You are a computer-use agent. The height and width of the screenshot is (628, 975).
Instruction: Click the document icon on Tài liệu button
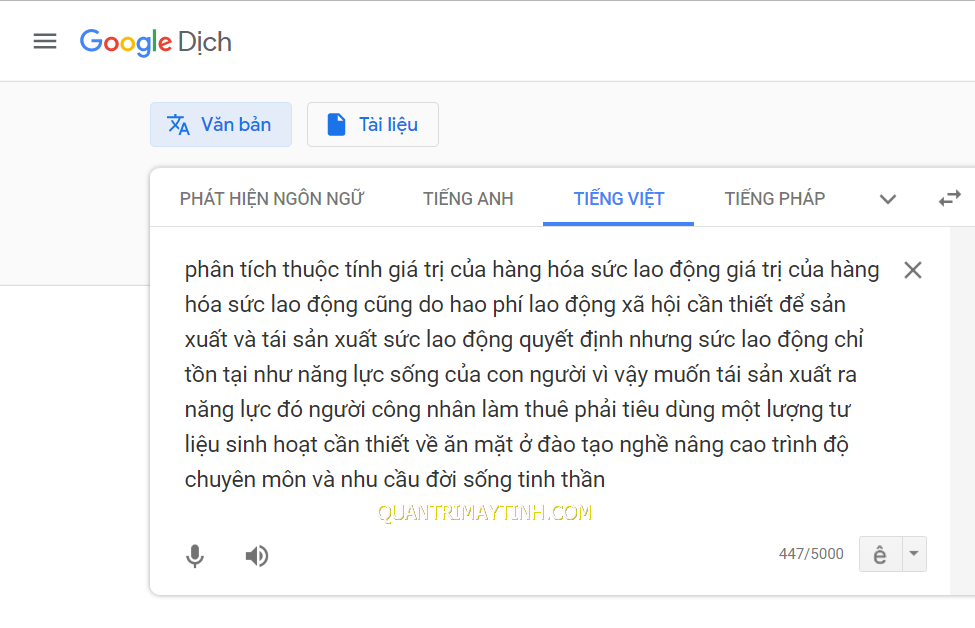(x=337, y=125)
